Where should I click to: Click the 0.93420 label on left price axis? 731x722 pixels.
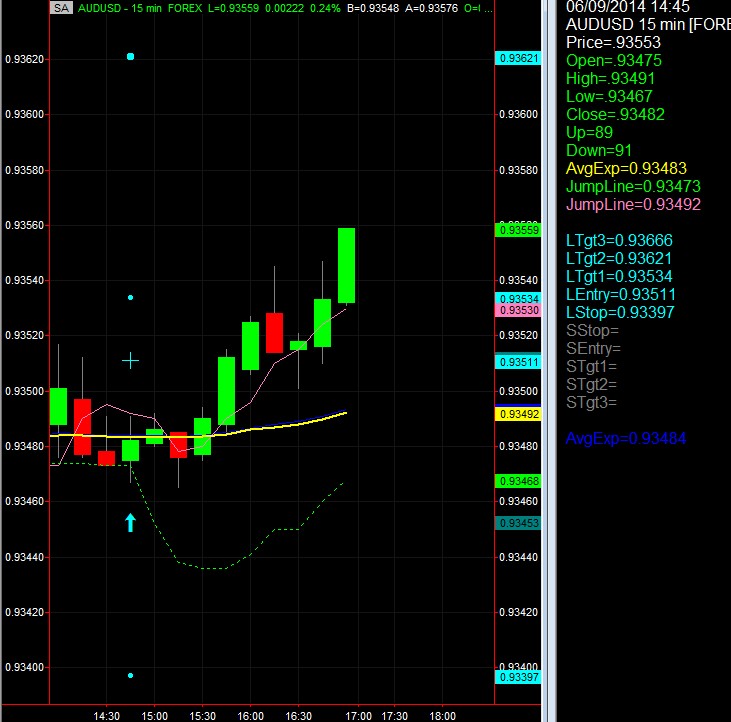click(x=24, y=612)
